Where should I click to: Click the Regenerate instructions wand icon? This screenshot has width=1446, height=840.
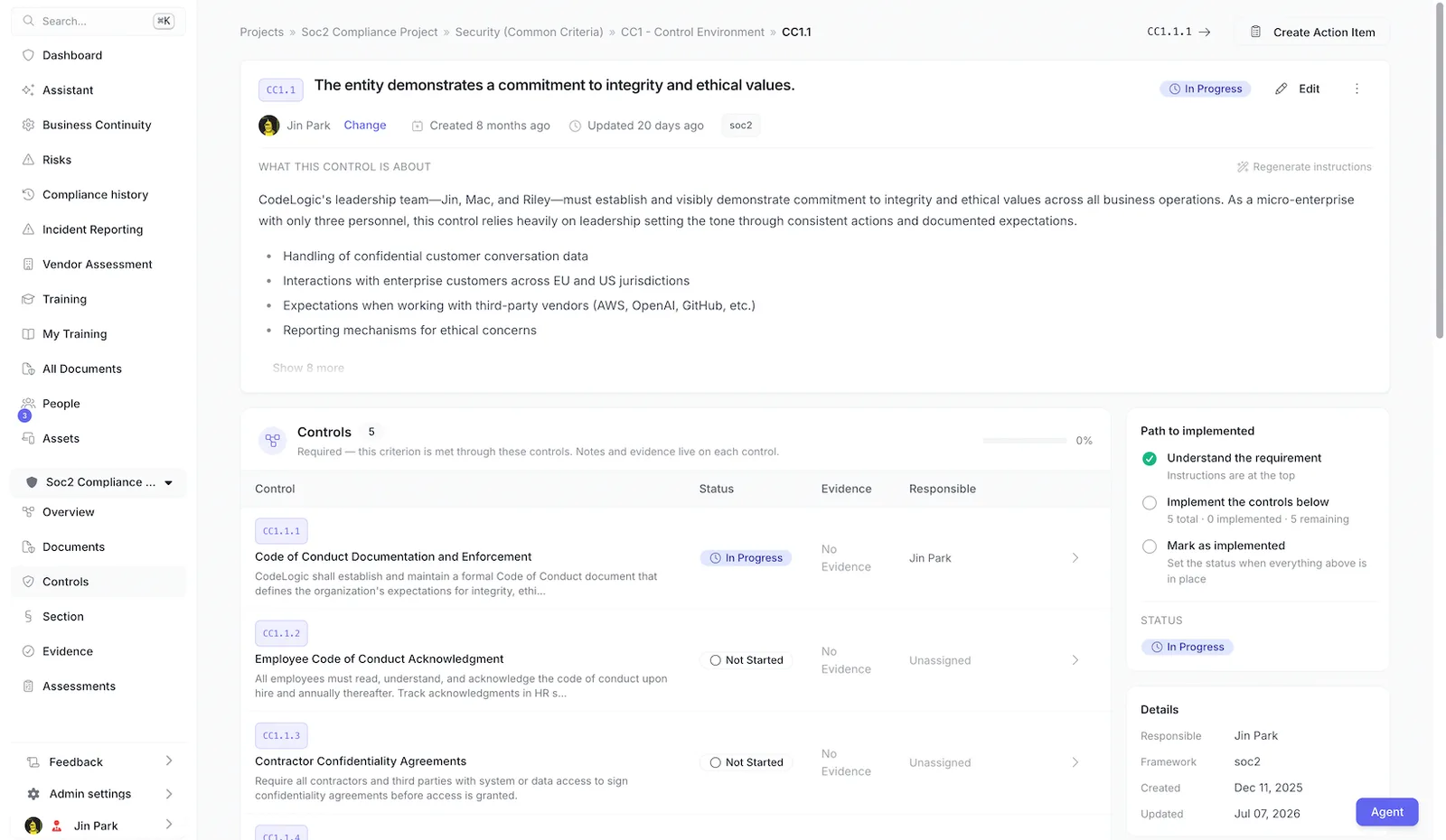click(1243, 167)
